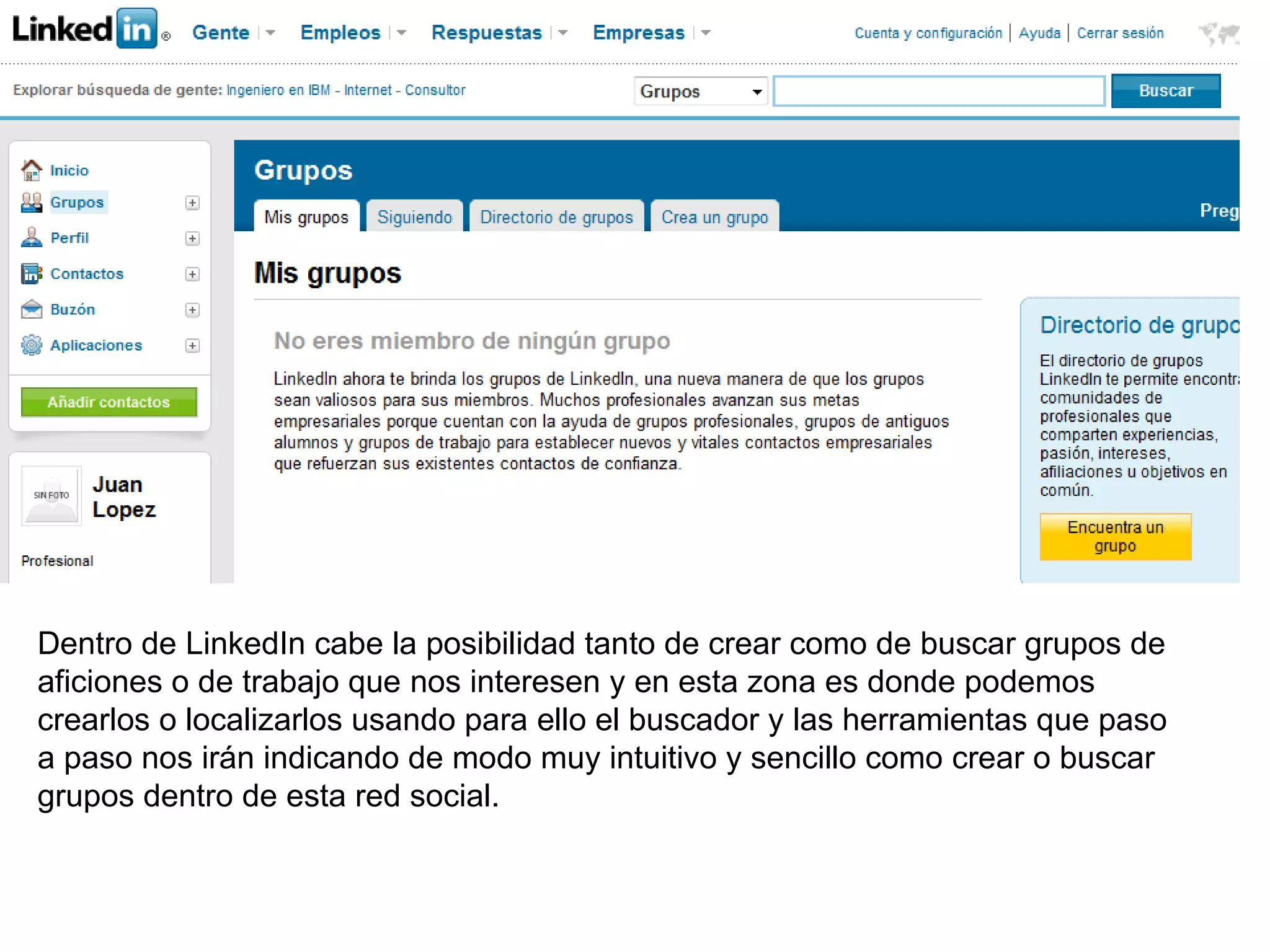The height and width of the screenshot is (952, 1270).
Task: Click the Buscar search button
Action: (1166, 90)
